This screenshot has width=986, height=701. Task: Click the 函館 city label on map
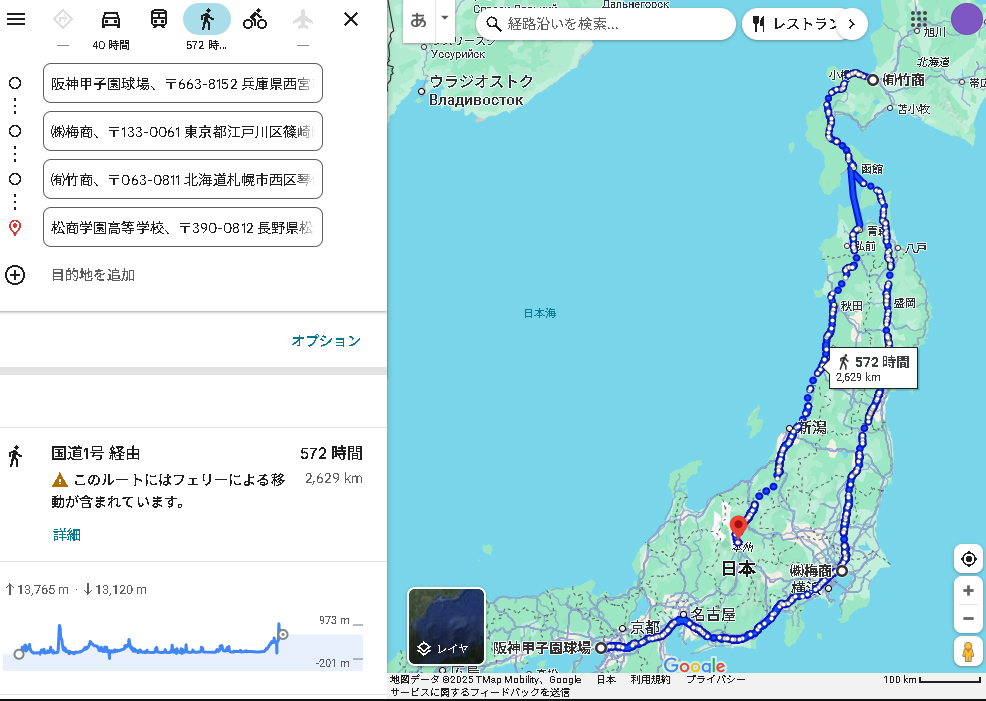pyautogui.click(x=872, y=168)
